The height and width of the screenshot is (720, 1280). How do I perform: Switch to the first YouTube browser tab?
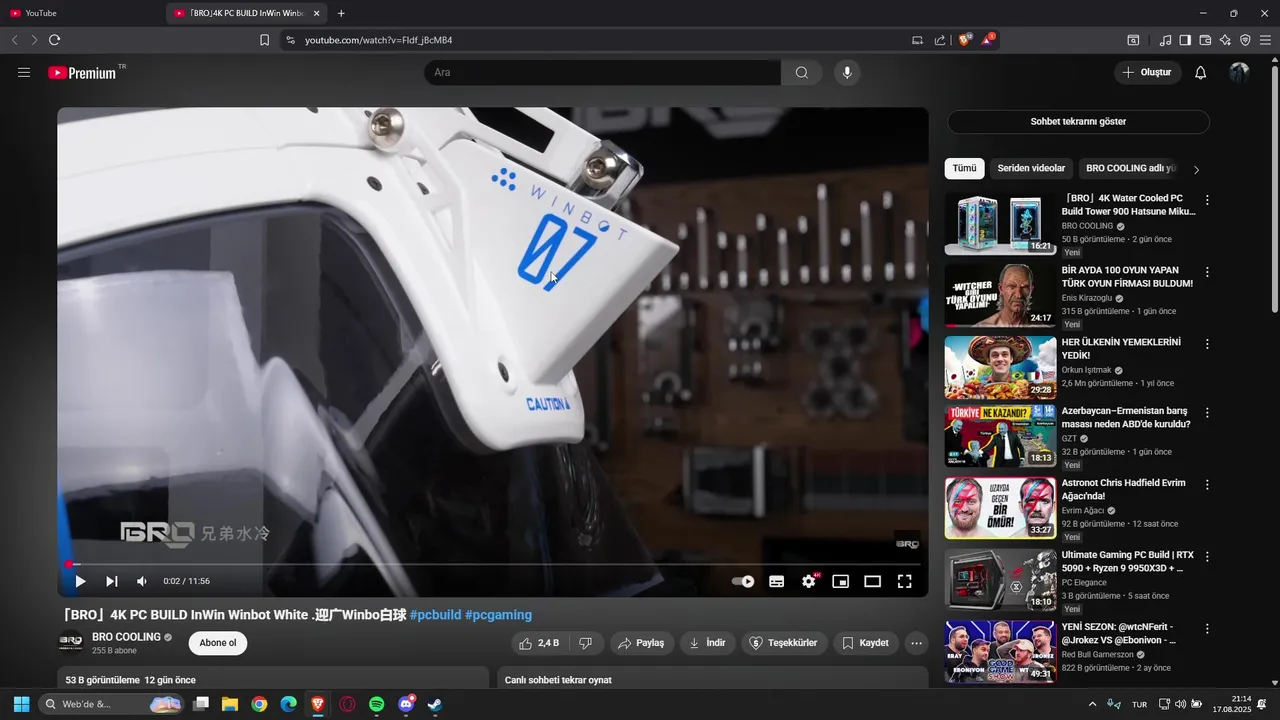pos(82,13)
